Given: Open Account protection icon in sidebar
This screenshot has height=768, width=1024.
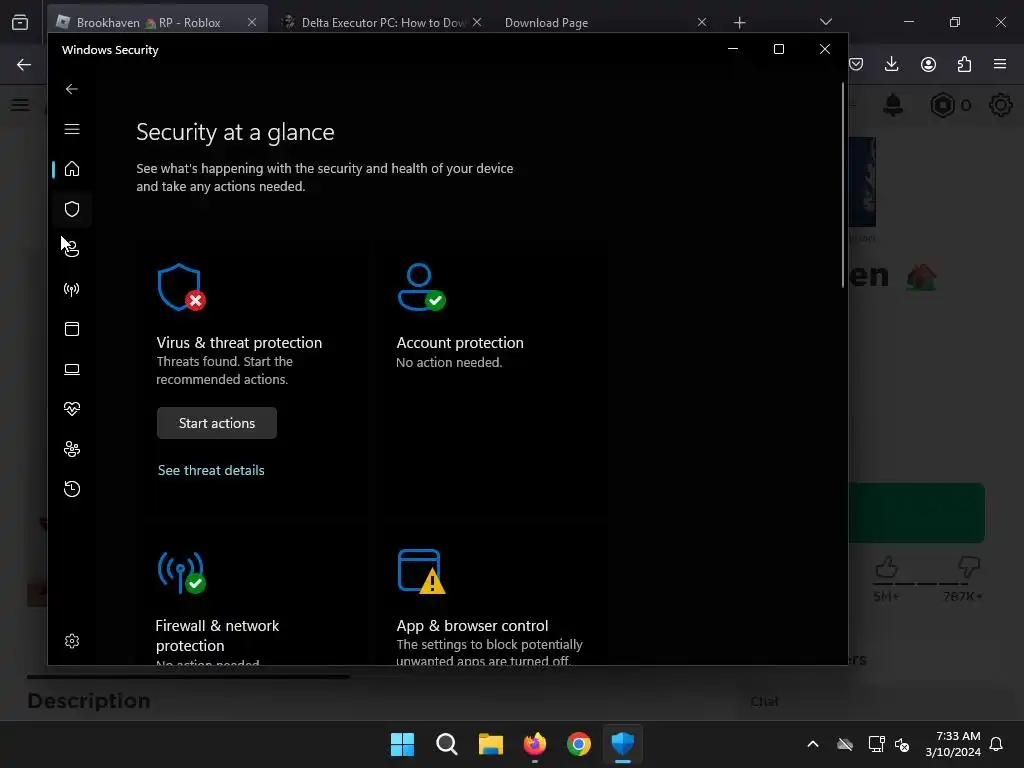Looking at the screenshot, I should (72, 249).
